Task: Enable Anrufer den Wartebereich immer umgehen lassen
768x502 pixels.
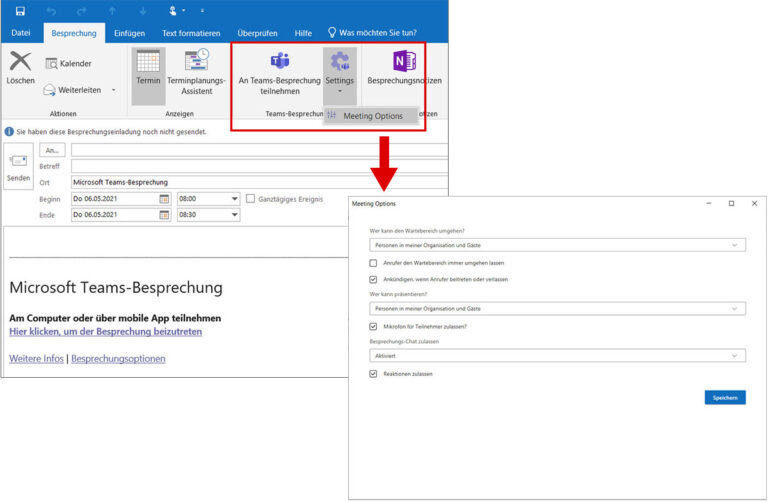Action: coord(373,263)
